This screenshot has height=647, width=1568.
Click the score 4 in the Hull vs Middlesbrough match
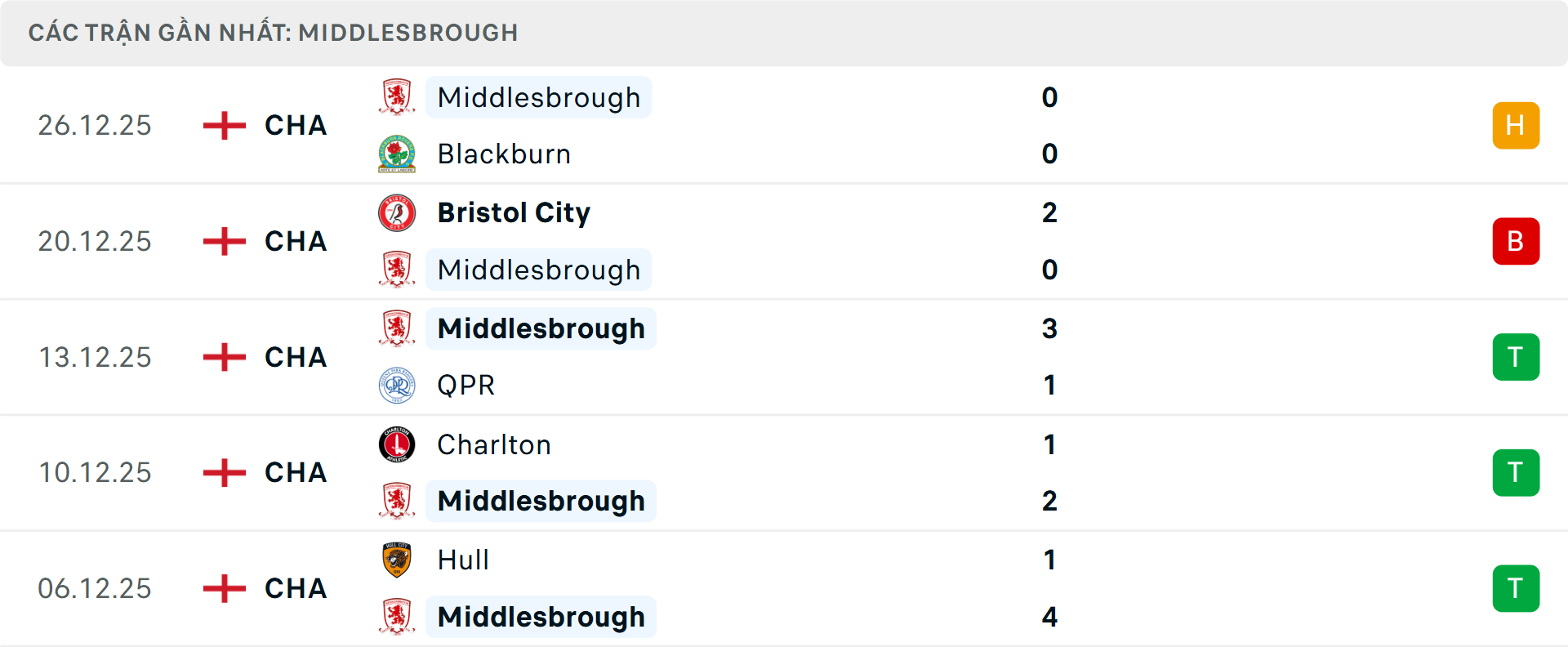tap(1049, 617)
